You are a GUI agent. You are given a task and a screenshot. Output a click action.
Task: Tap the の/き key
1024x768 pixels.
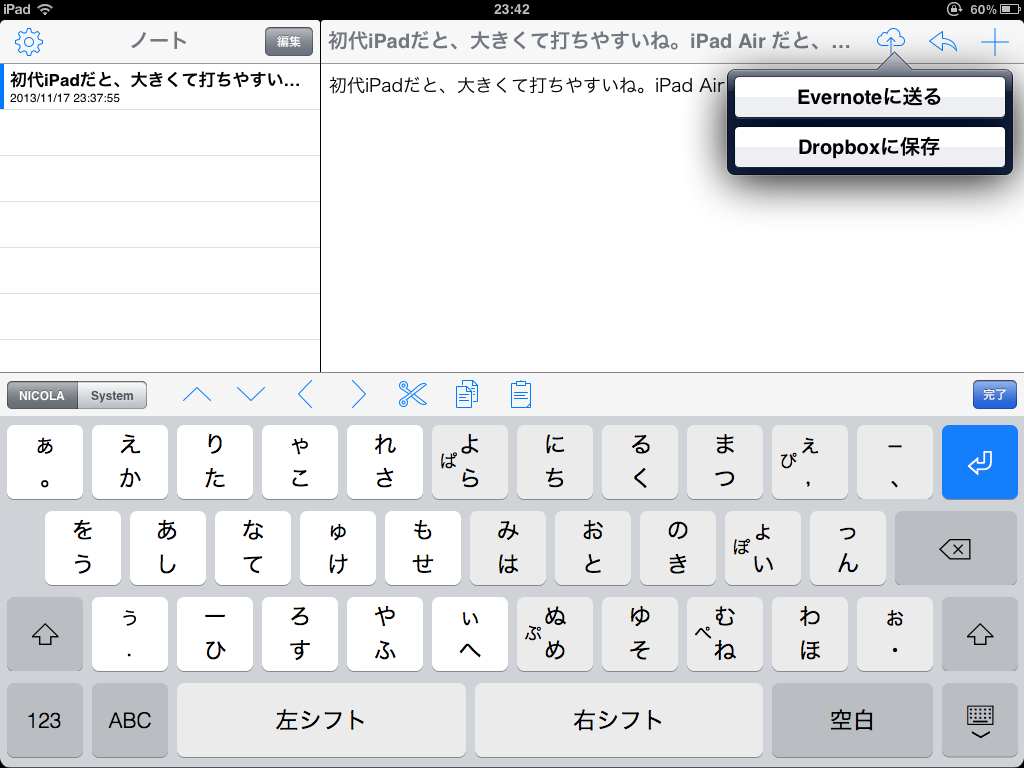point(678,548)
